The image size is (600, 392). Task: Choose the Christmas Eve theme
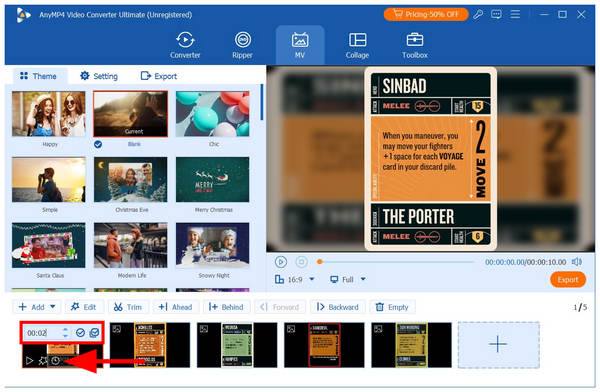(x=130, y=180)
